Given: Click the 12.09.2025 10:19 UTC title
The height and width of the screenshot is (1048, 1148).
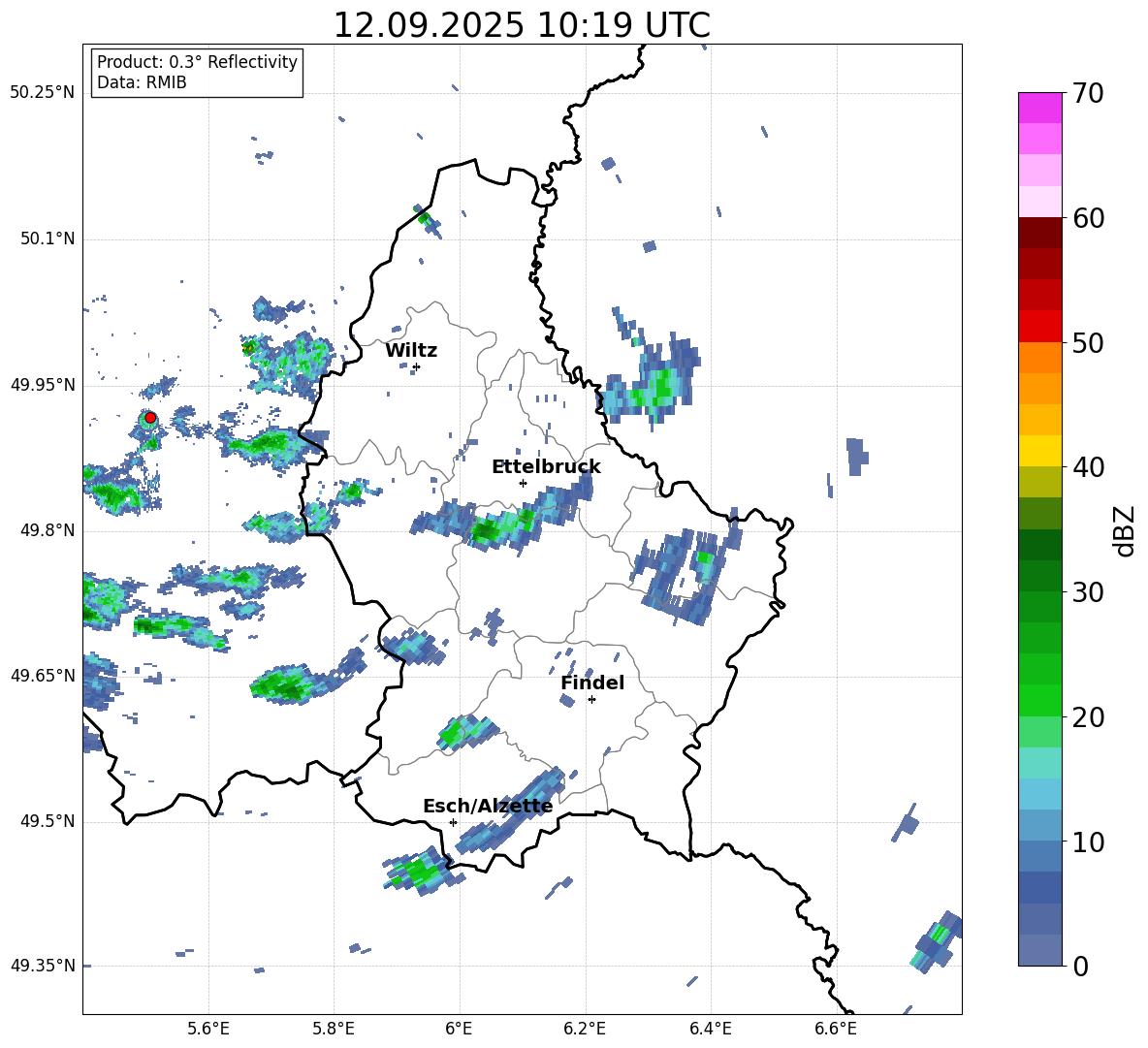Looking at the screenshot, I should tap(522, 25).
